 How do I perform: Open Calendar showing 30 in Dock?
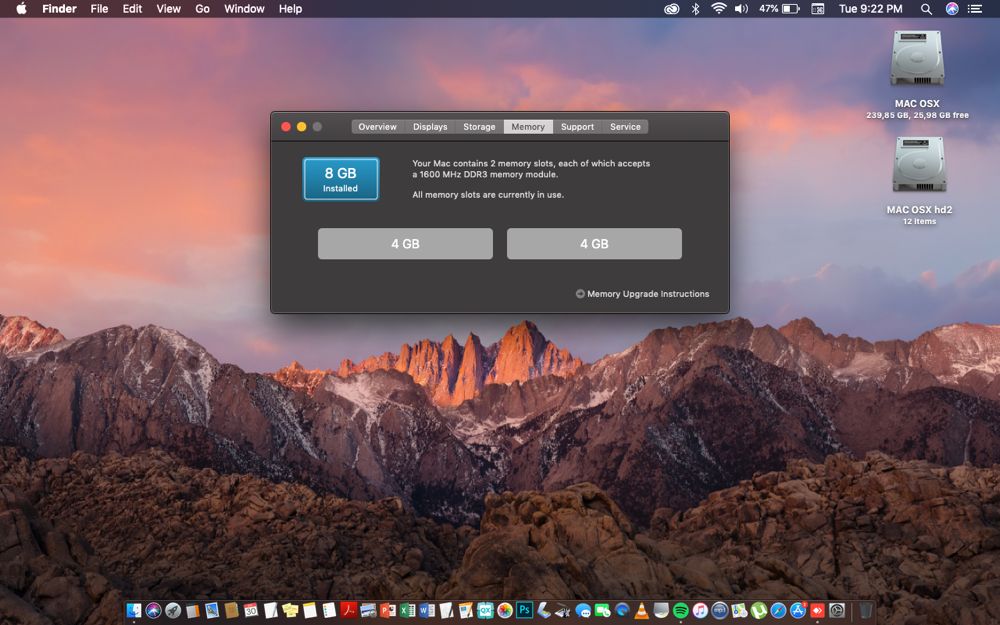coord(251,610)
